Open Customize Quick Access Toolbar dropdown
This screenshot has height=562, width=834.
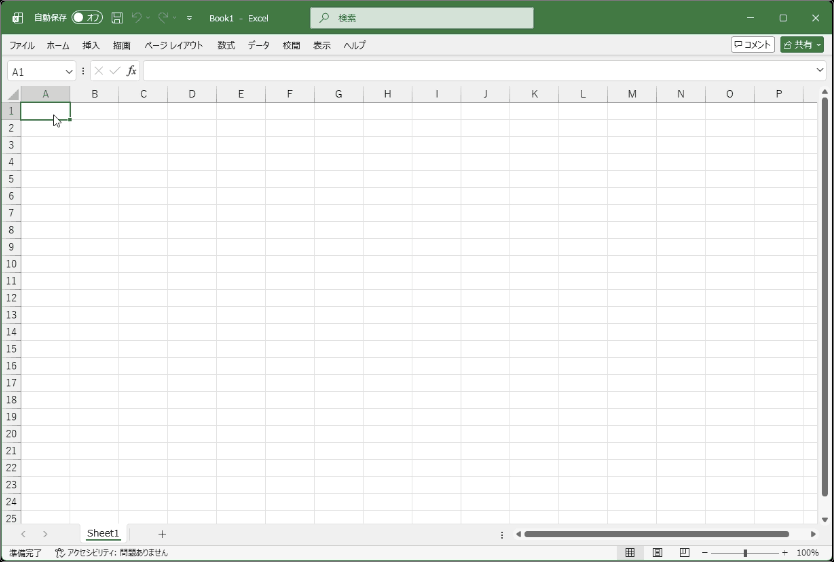point(189,18)
